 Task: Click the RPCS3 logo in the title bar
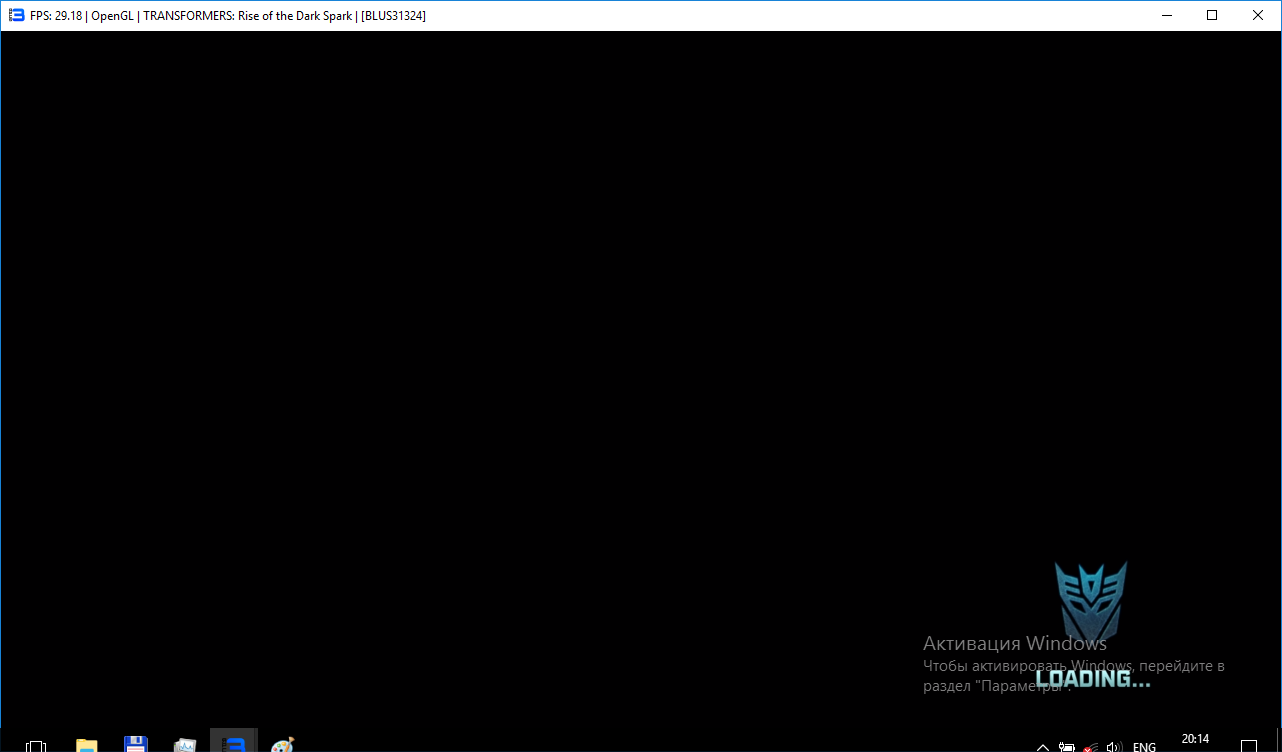[x=16, y=15]
